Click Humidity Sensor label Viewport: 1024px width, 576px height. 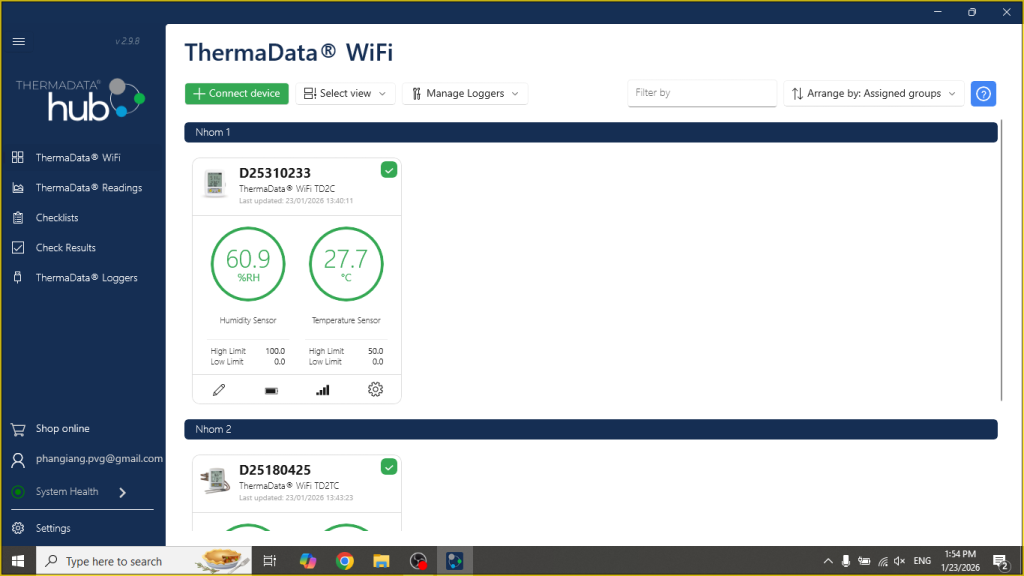[248, 320]
